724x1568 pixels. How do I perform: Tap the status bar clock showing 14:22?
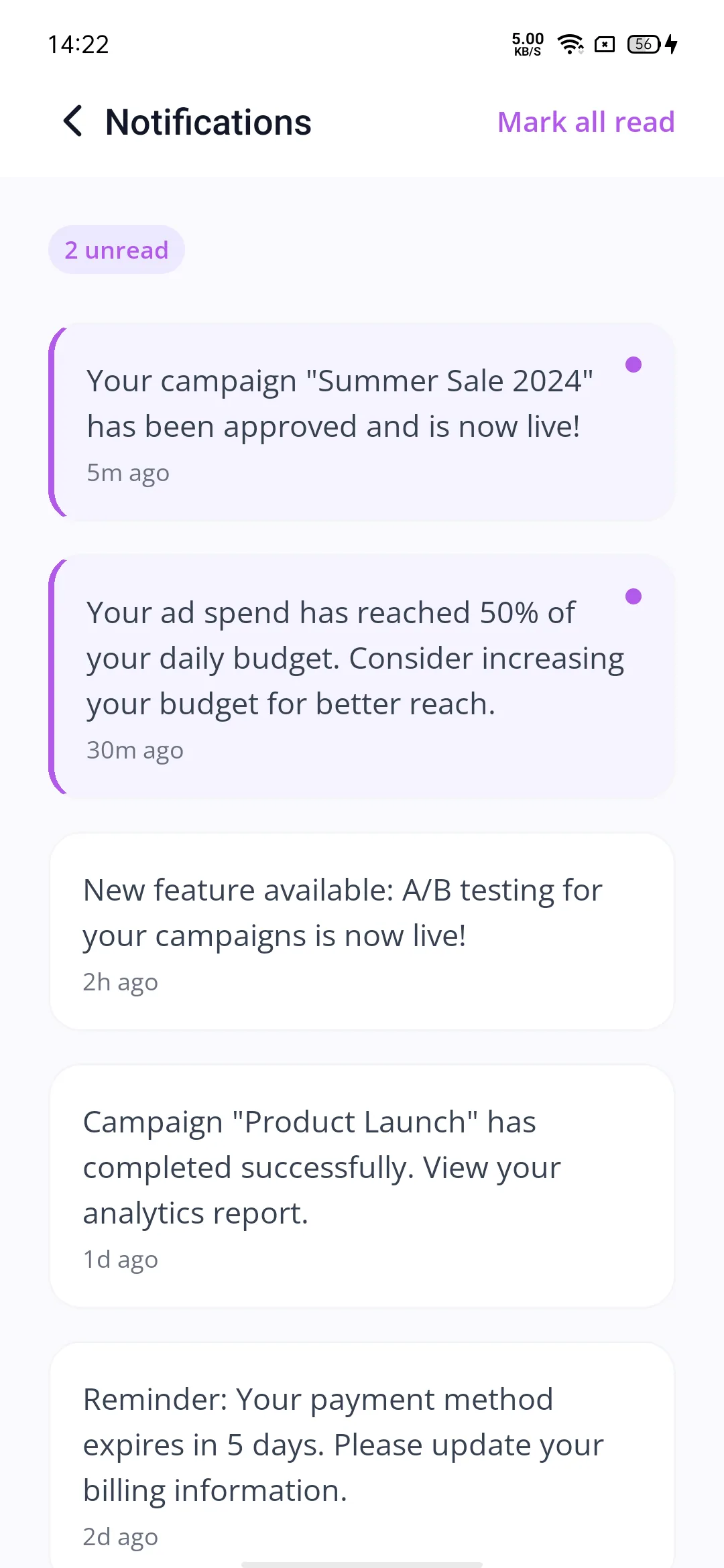78,44
